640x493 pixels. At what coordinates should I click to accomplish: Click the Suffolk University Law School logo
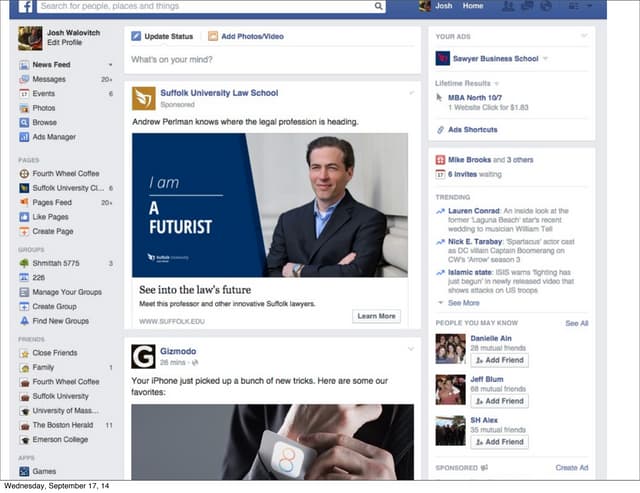(144, 98)
